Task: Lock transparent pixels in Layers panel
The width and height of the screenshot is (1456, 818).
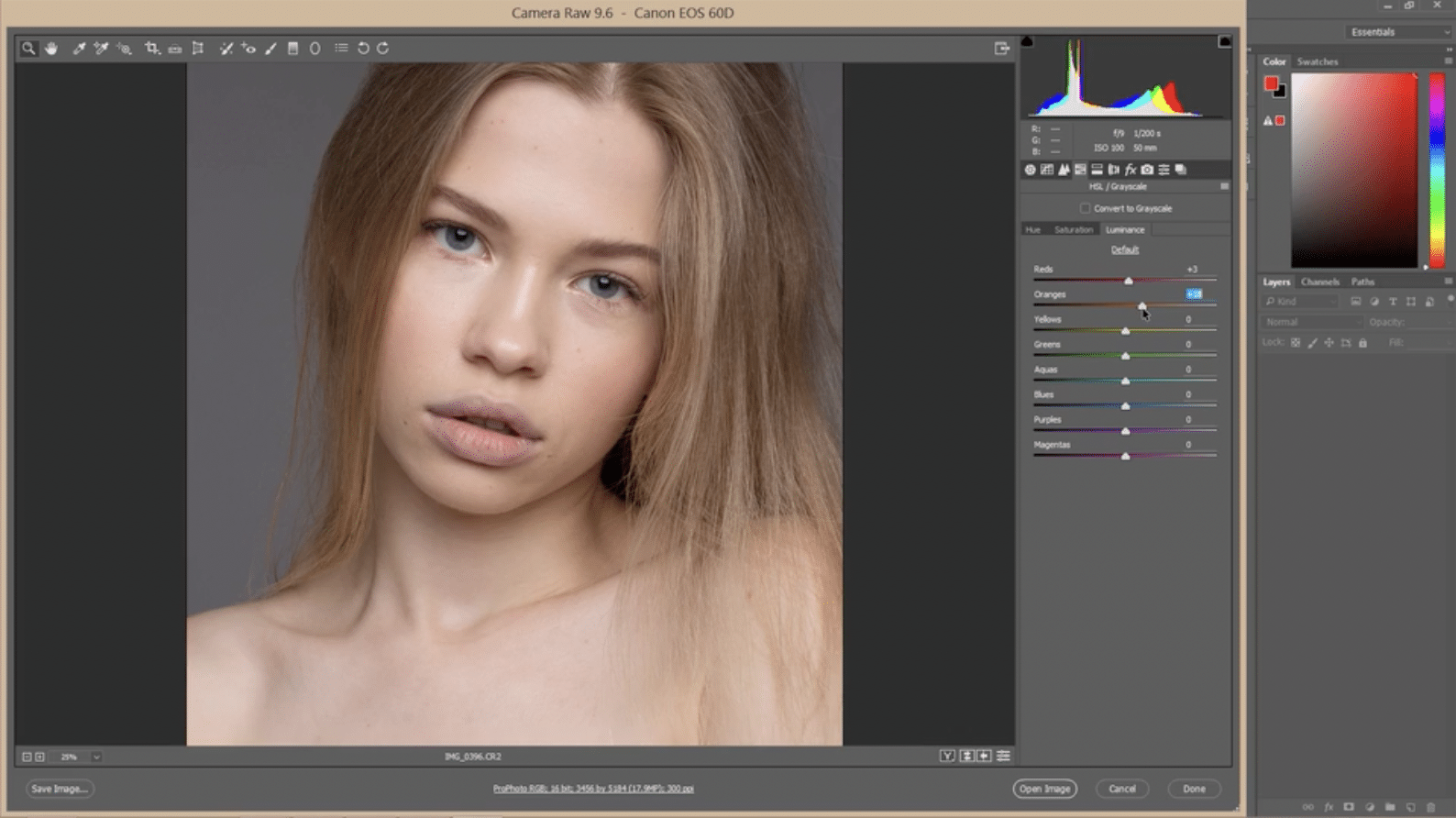Action: (1296, 342)
